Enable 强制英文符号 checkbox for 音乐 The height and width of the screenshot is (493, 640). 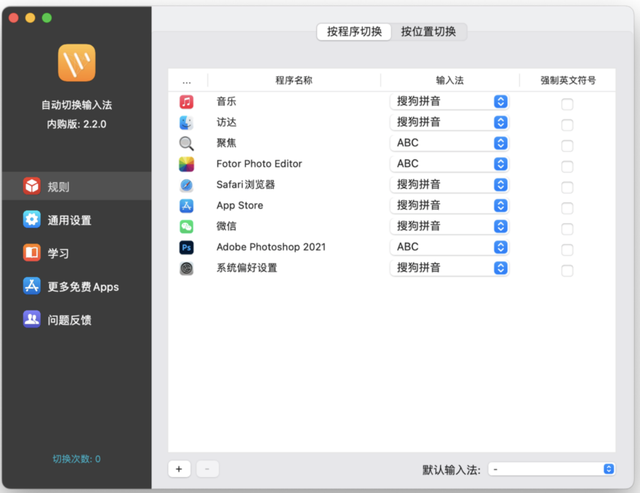[x=567, y=104]
